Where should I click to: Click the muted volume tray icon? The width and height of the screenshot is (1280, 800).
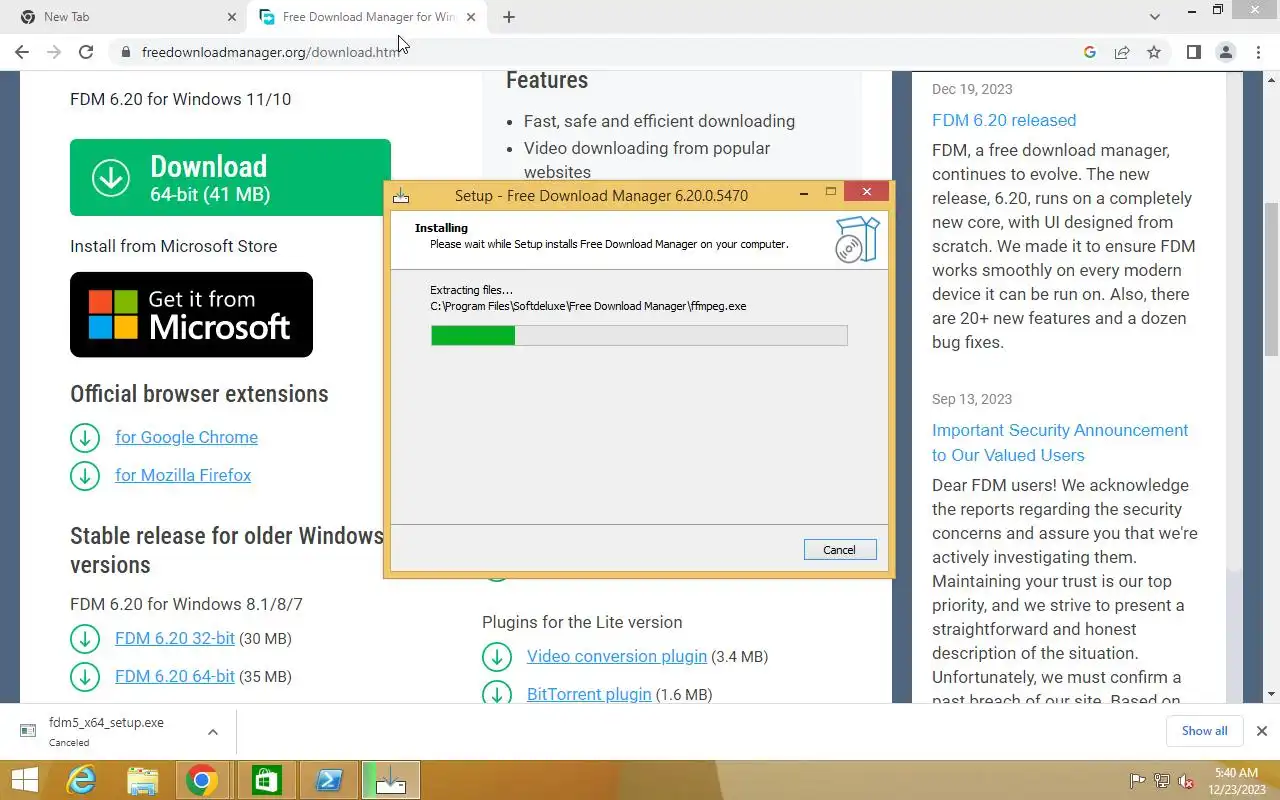1187,781
